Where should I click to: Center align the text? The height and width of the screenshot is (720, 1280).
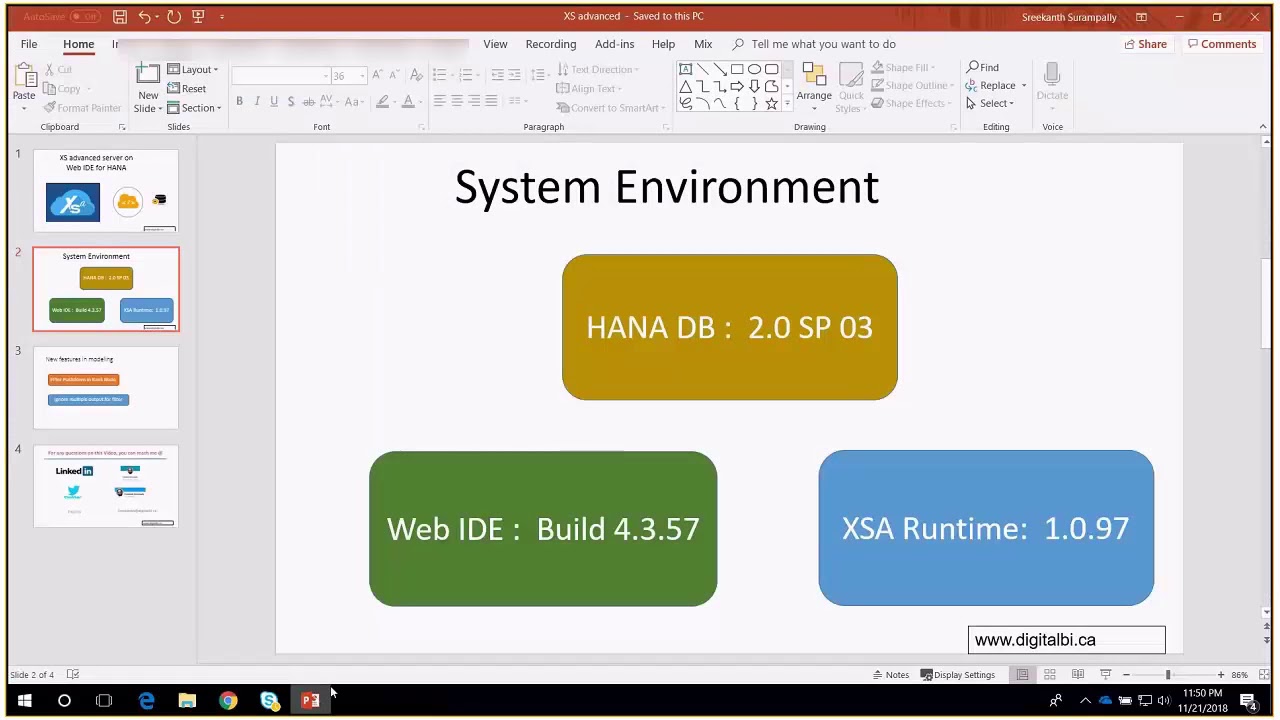click(x=456, y=101)
